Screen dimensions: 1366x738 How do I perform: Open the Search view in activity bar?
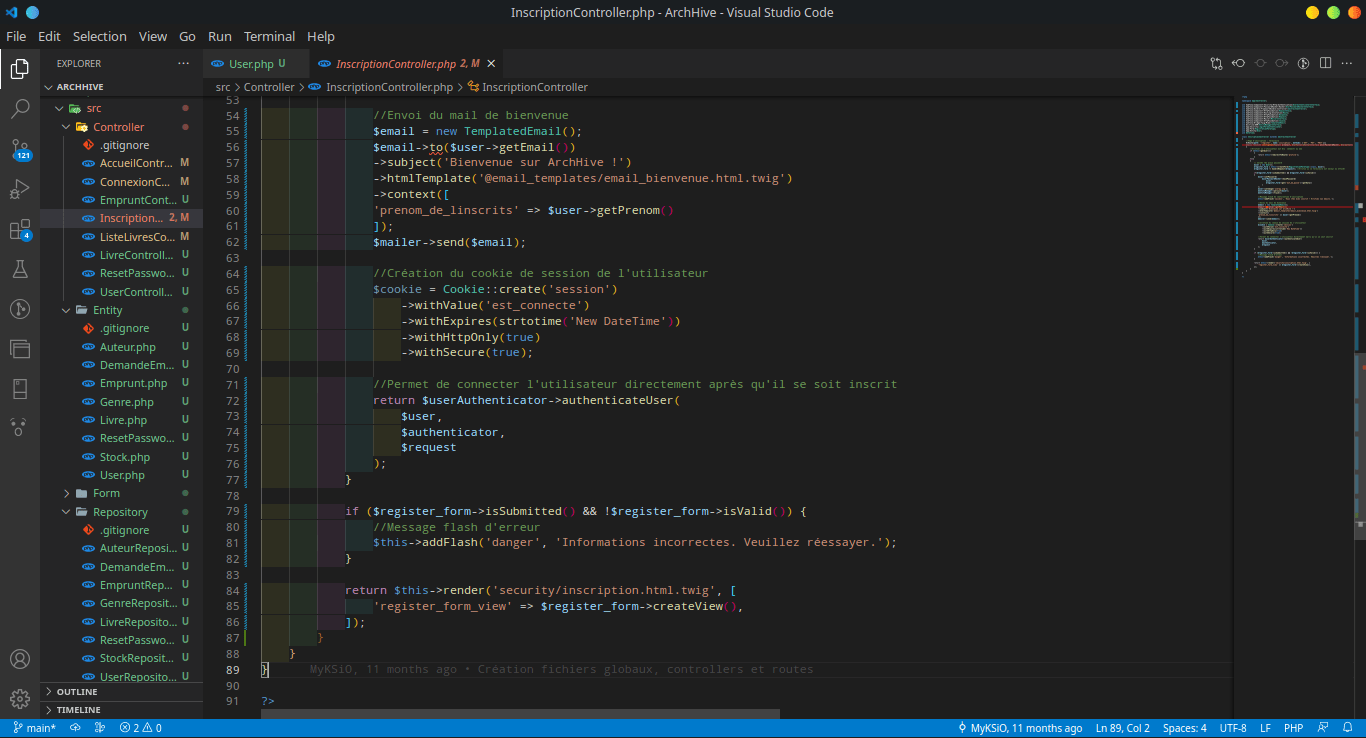pyautogui.click(x=20, y=109)
